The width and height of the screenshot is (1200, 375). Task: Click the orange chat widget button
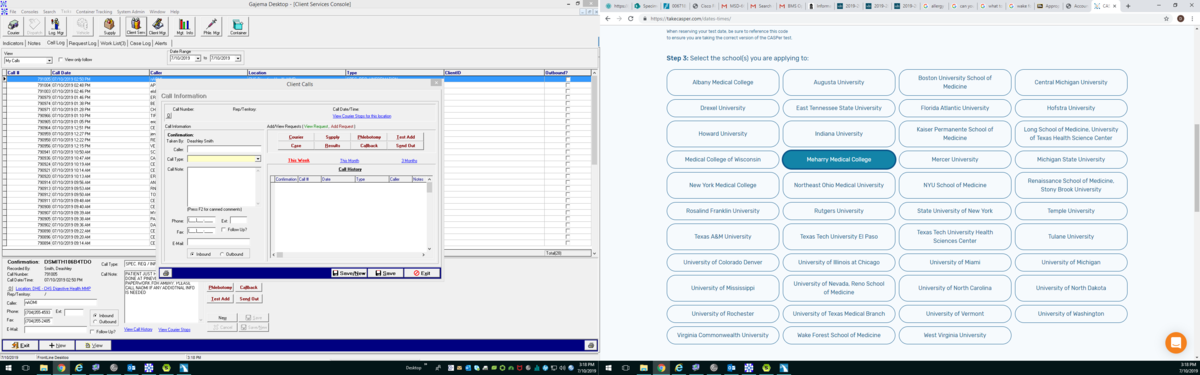pyautogui.click(x=1175, y=341)
